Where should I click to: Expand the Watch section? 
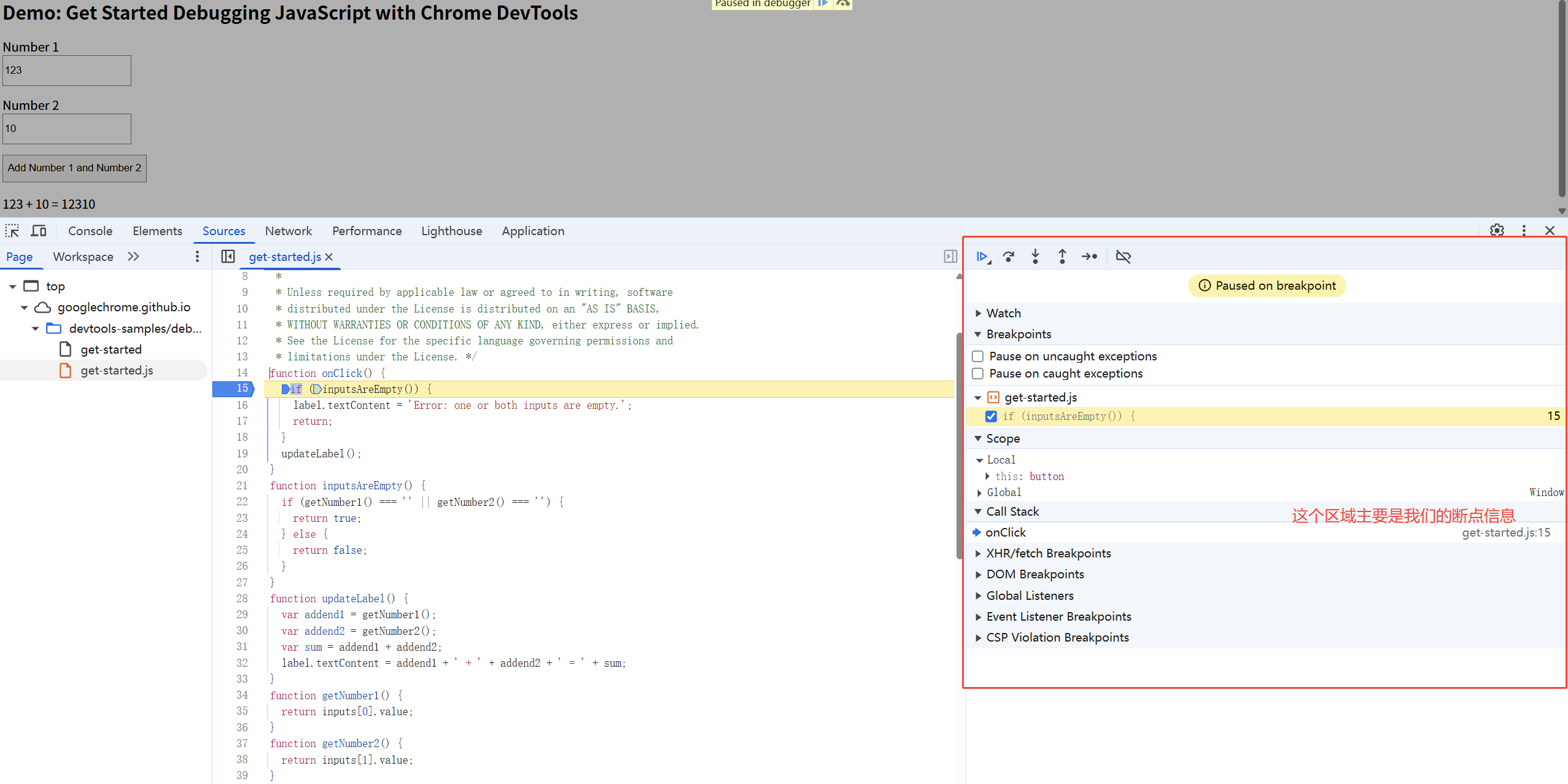coord(1003,313)
